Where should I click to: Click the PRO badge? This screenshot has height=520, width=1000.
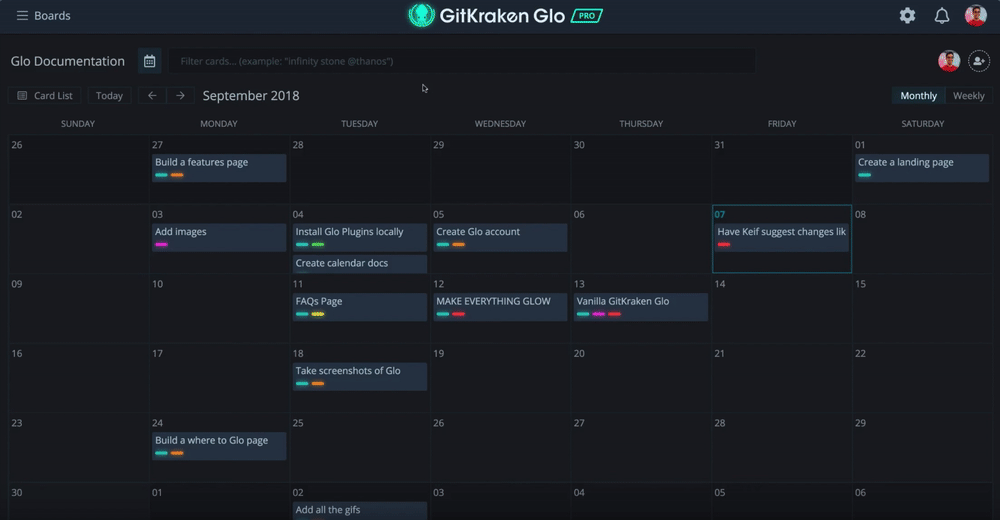click(586, 16)
